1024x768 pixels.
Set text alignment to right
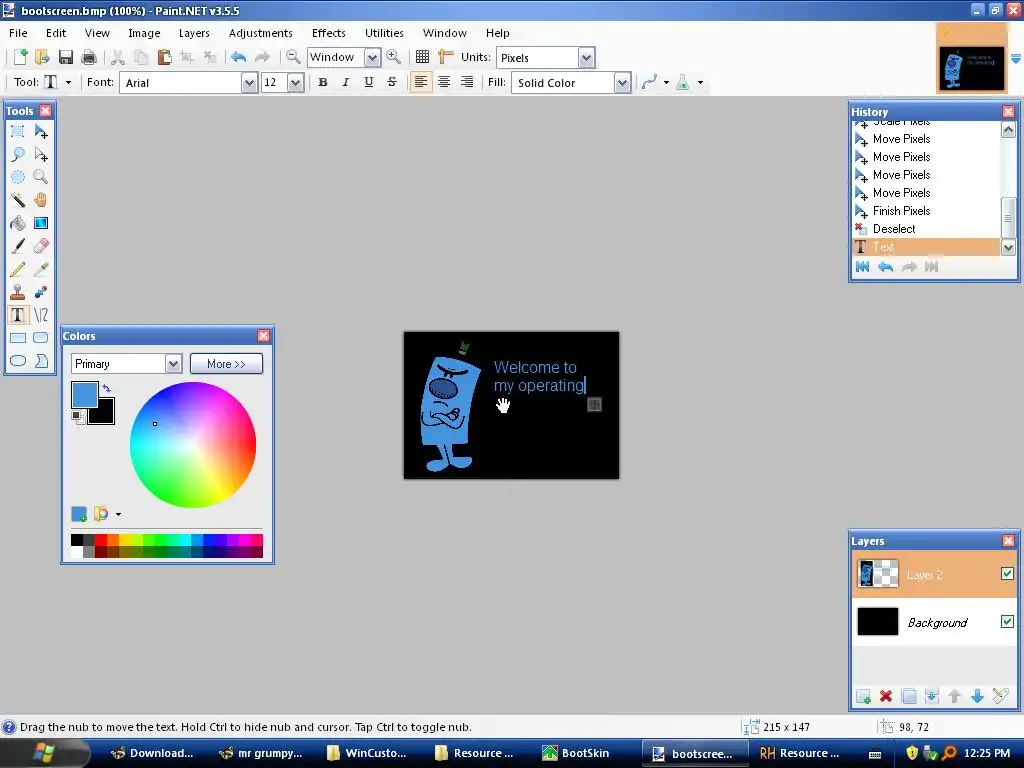(x=467, y=82)
